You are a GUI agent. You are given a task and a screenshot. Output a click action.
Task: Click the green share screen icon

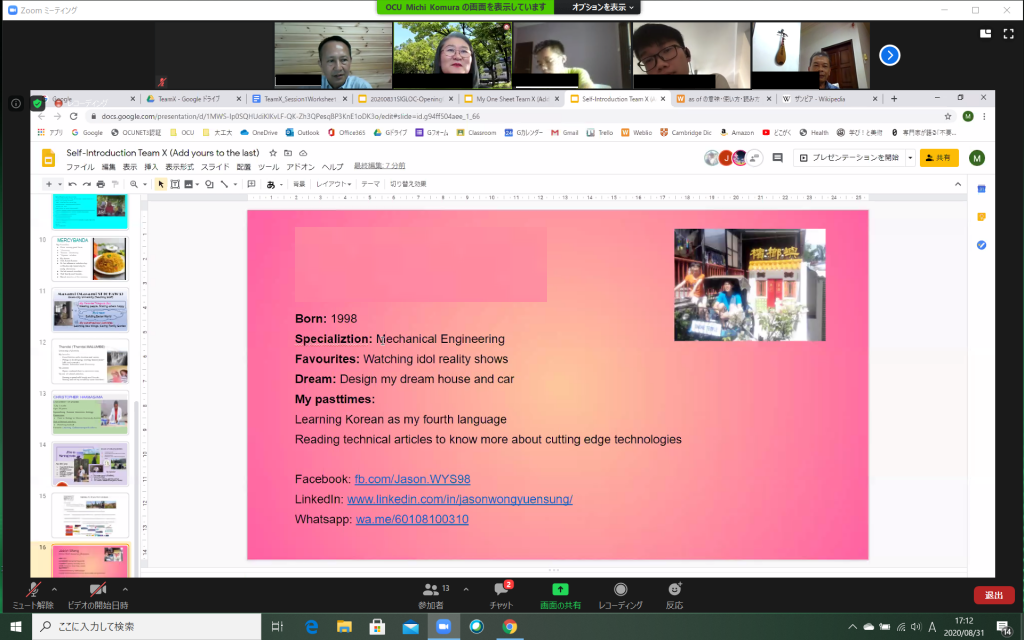[x=560, y=590]
